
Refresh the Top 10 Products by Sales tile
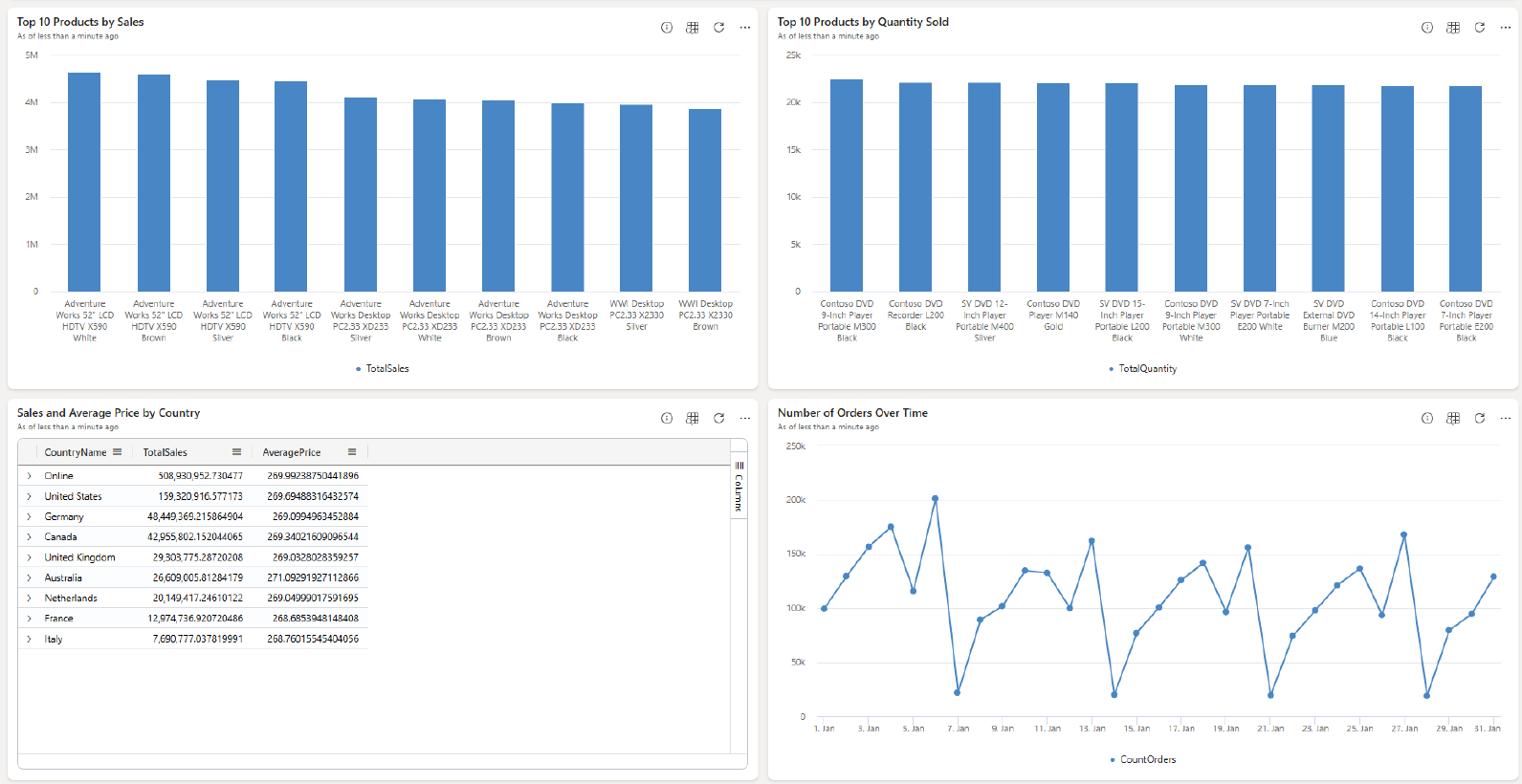718,28
